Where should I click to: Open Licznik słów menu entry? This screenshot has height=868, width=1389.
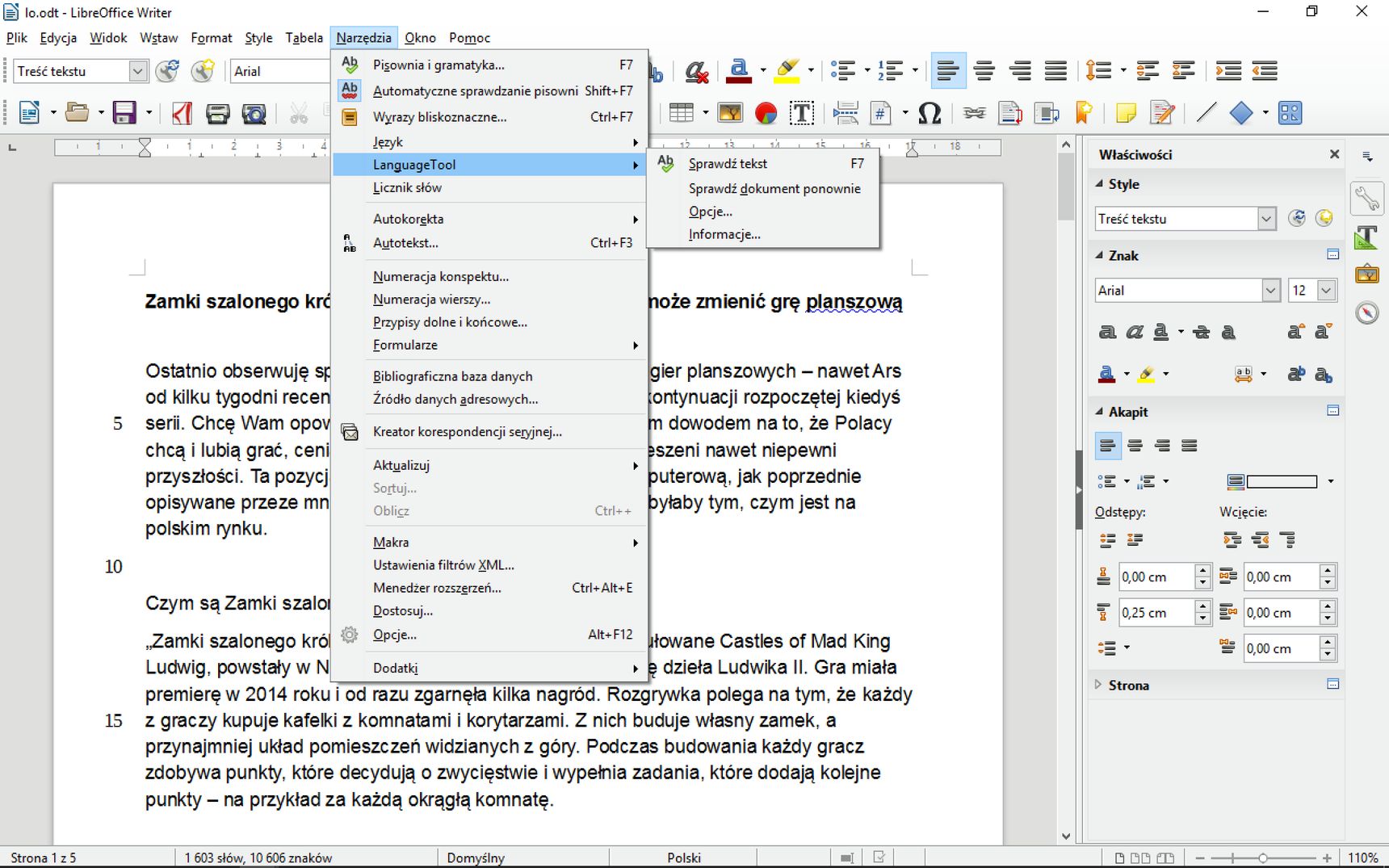(x=490, y=187)
